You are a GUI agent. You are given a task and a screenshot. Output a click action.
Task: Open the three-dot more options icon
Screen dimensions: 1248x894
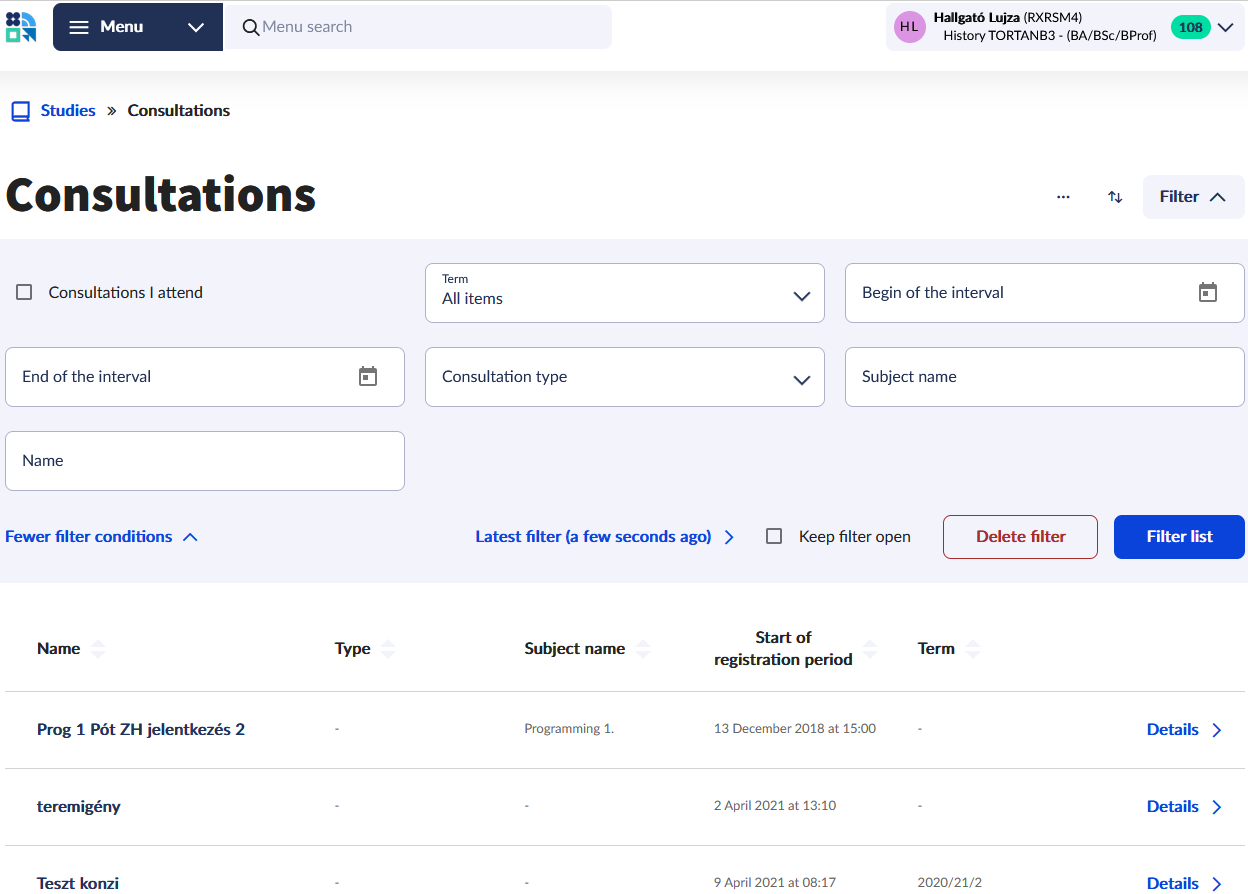tap(1063, 197)
